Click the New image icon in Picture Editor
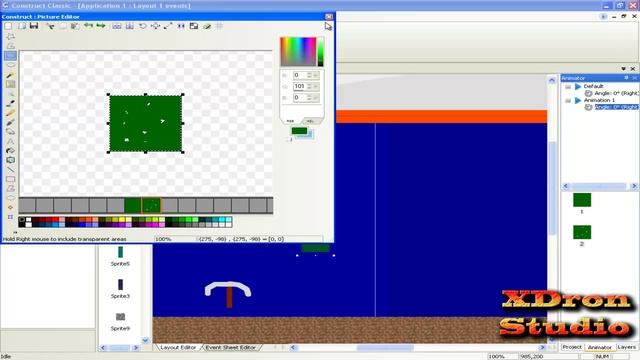Viewport: 640px width, 360px height. tap(8, 26)
